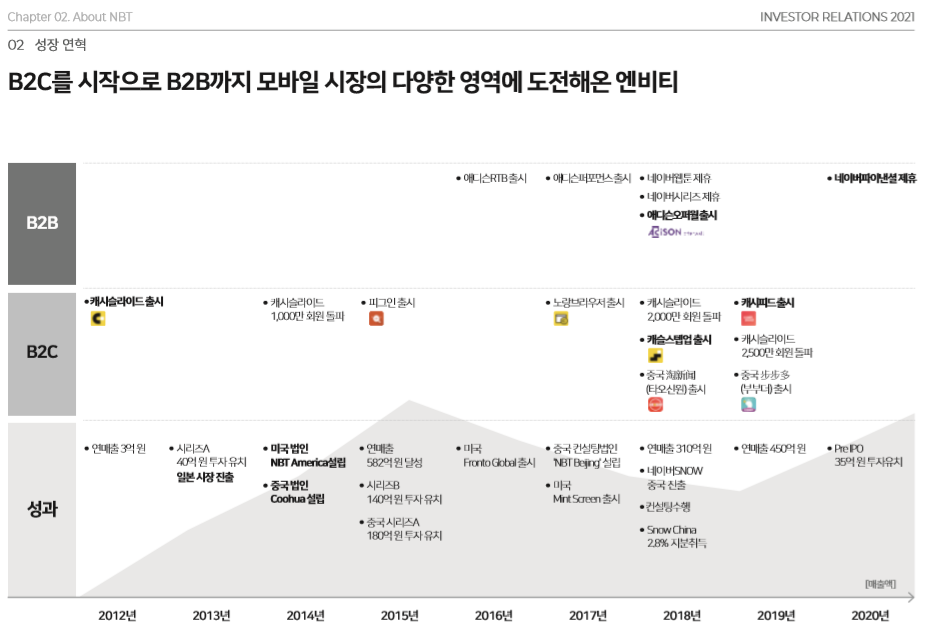Click the 2020년 axis label
925x642 pixels.
[x=870, y=616]
